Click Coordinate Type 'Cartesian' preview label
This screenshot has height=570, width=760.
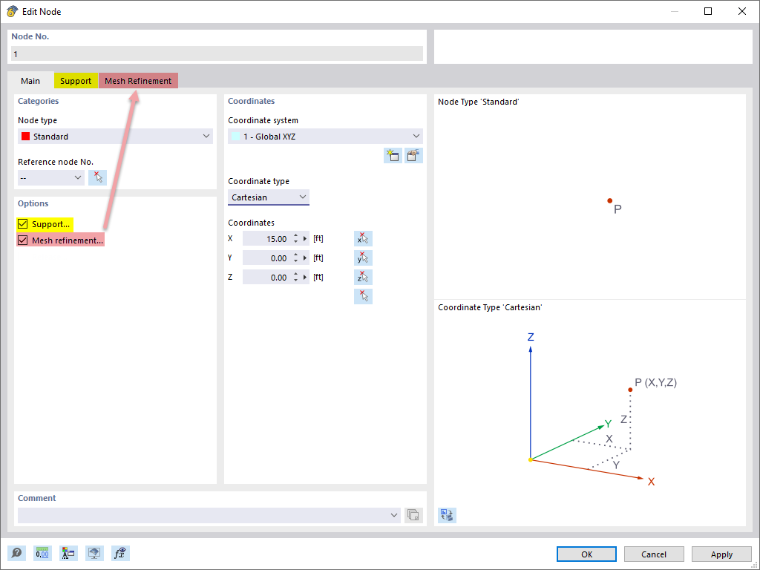[490, 307]
